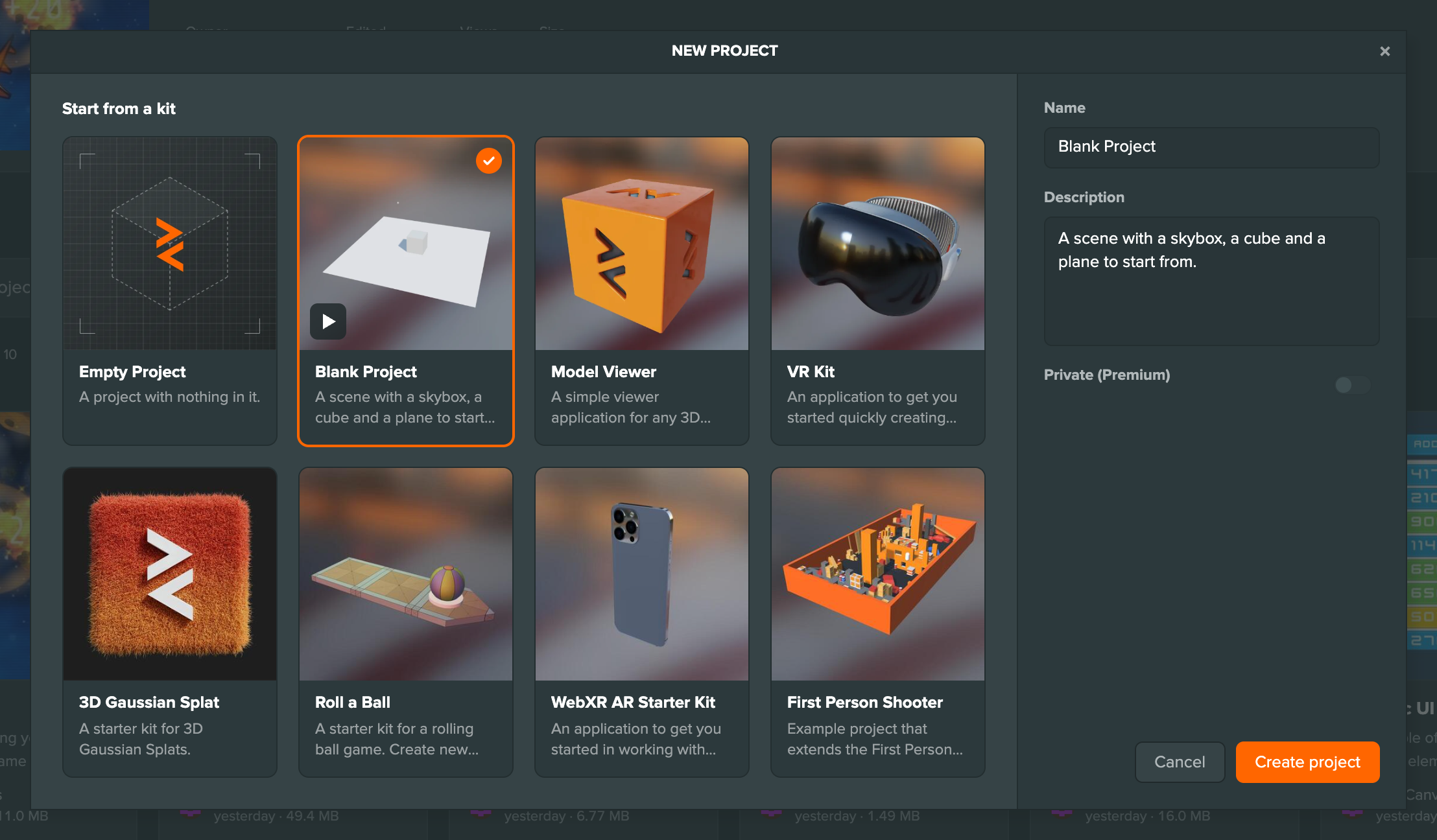This screenshot has height=840, width=1437.
Task: Choose the WebXR AR Starter Kit thumbnail
Action: point(642,574)
